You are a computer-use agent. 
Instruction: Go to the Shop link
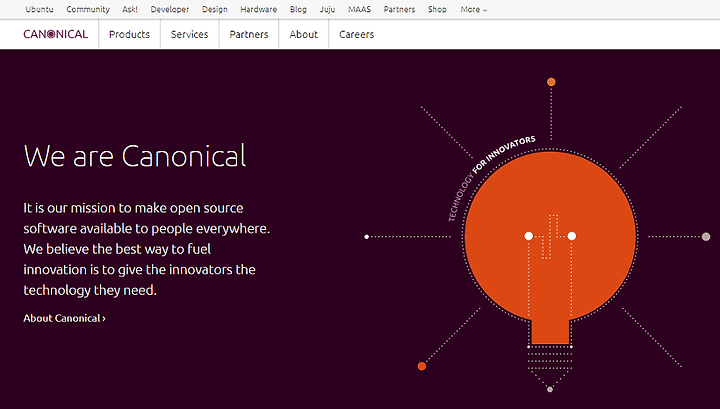point(437,9)
